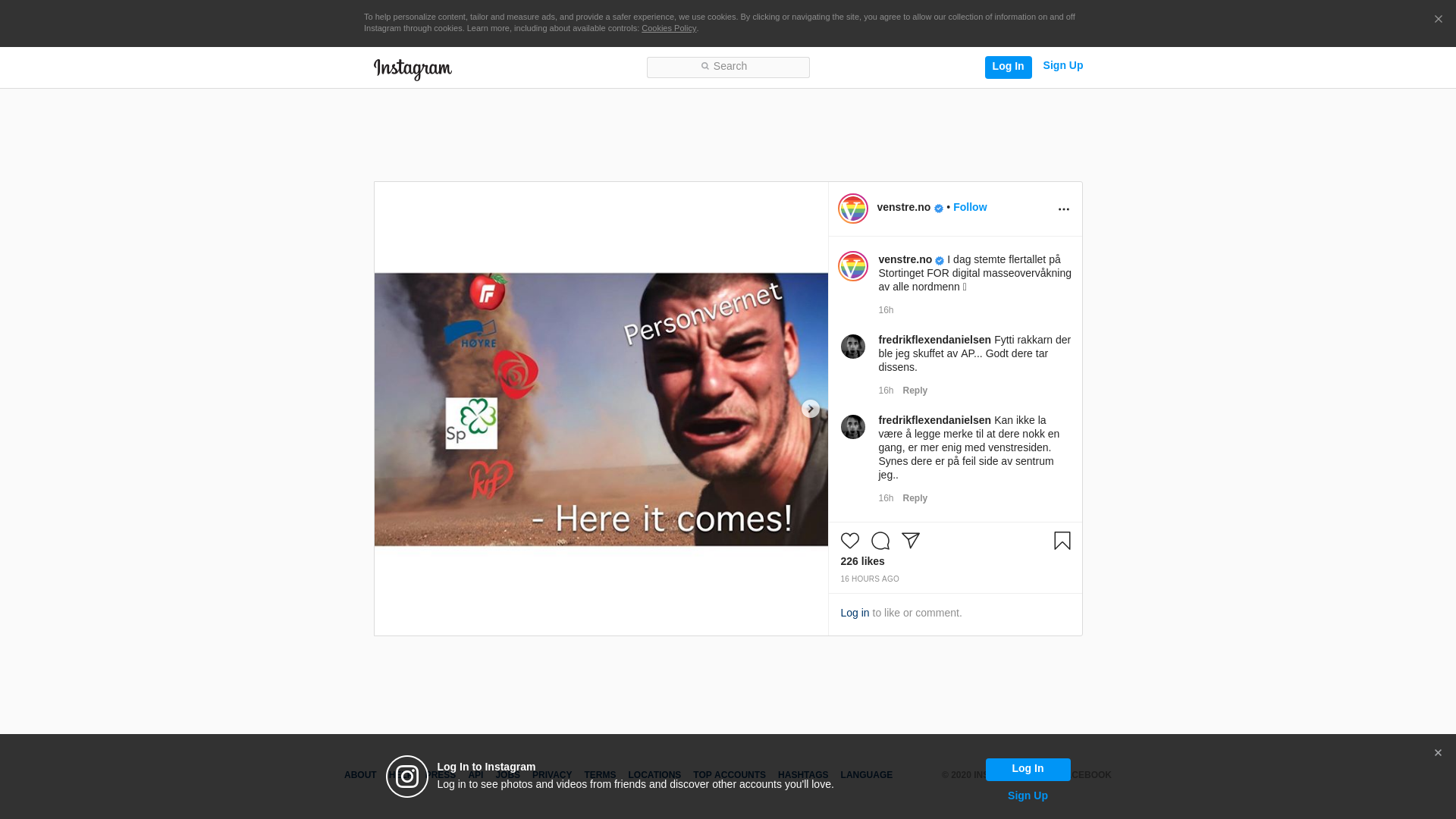
Task: Save the post with bookmark icon
Action: pos(1062,541)
